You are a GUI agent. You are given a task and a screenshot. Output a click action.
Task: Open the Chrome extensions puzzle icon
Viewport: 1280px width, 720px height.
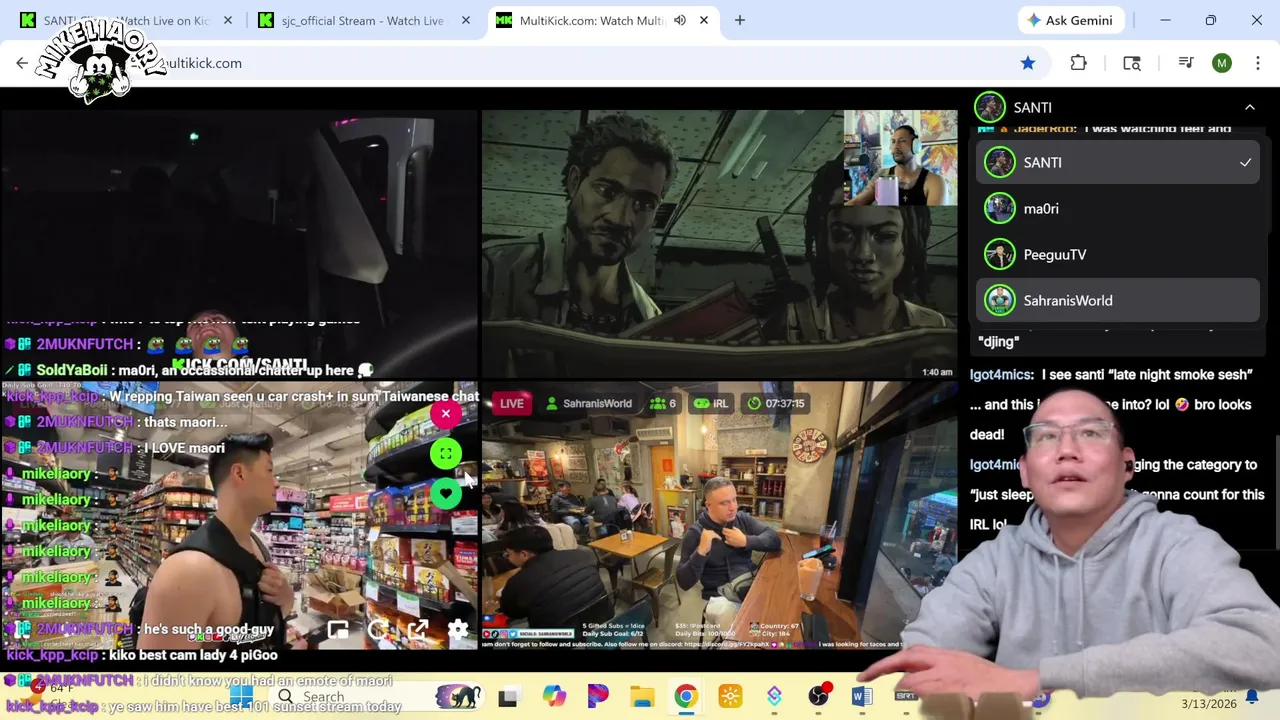coord(1078,63)
